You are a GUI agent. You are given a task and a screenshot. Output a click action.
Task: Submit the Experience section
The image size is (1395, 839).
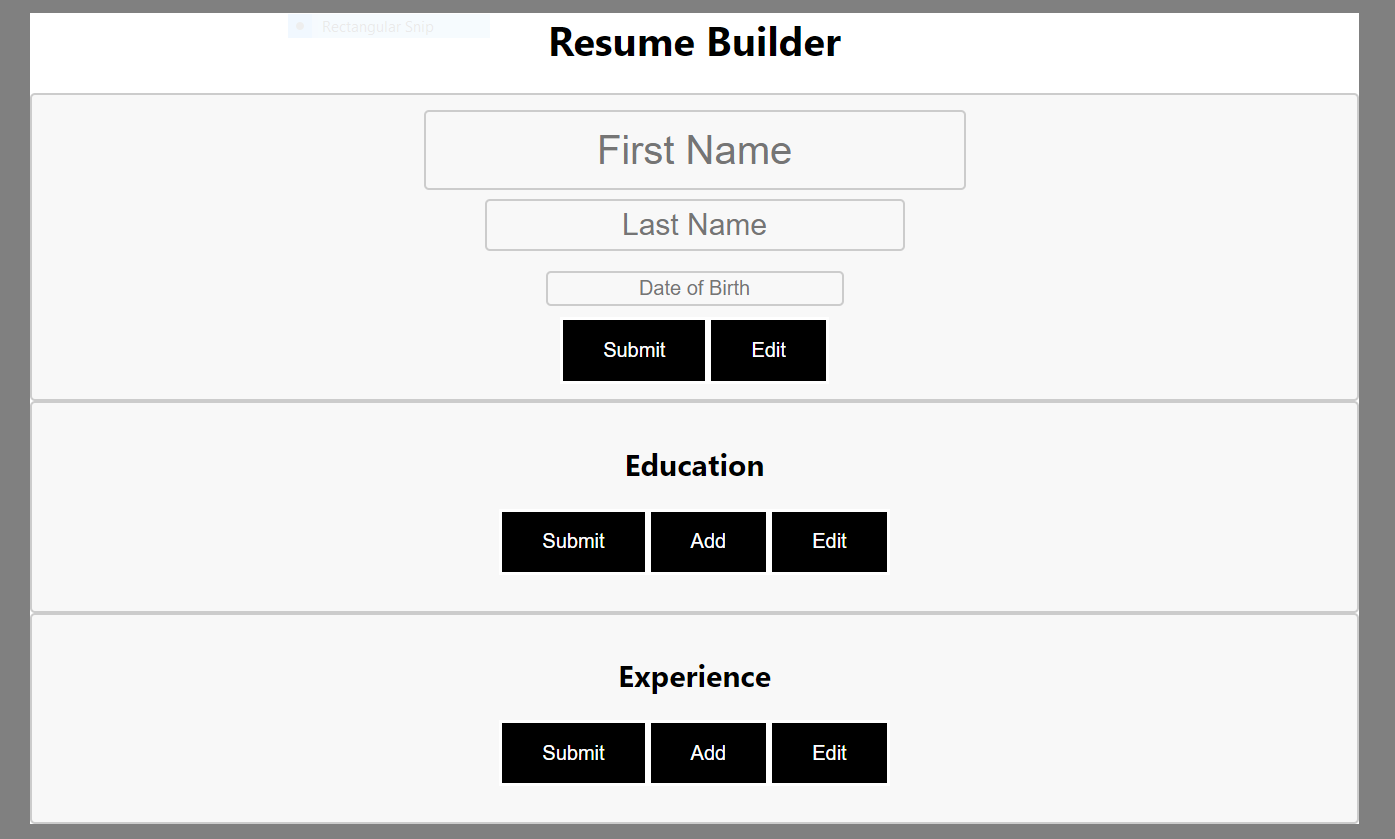[573, 753]
